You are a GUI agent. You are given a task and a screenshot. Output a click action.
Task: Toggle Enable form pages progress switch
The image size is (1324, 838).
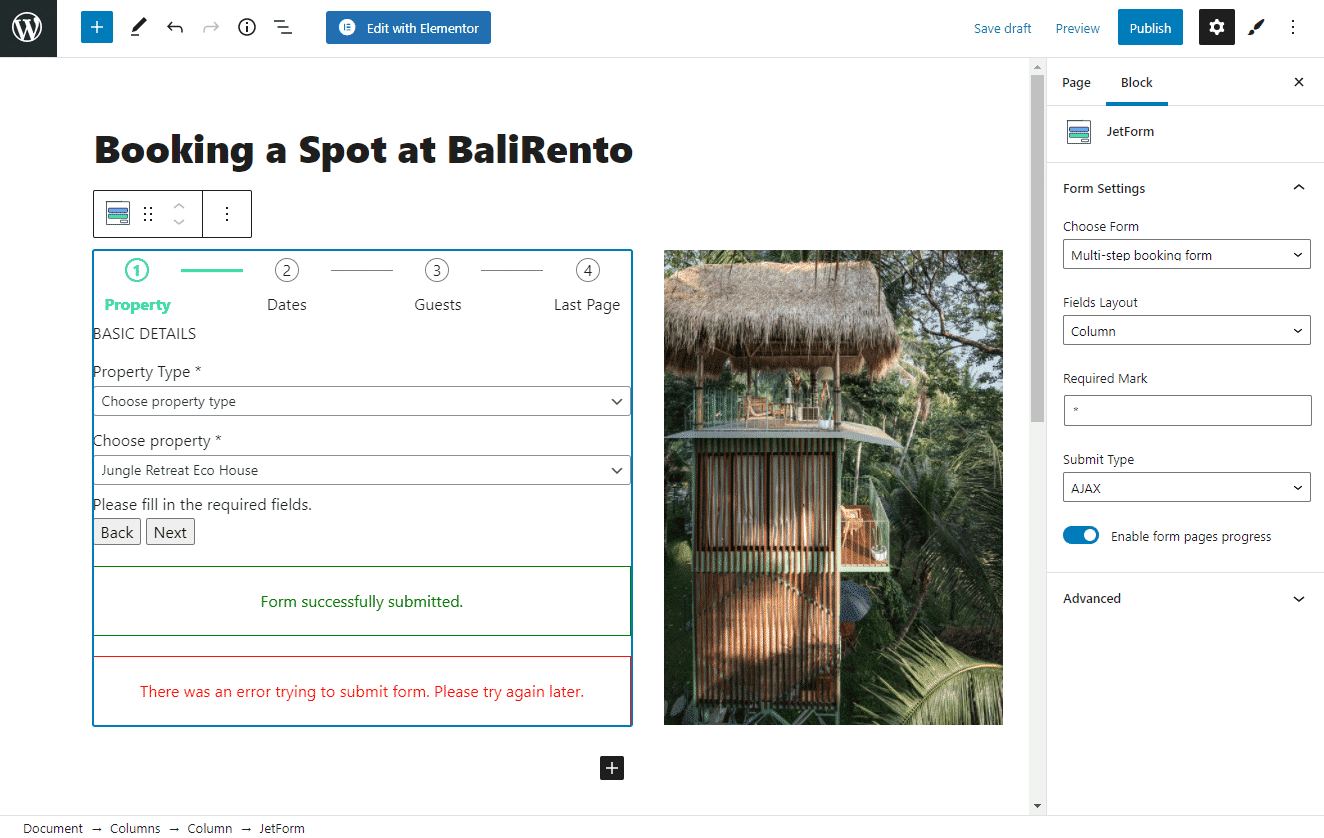[x=1081, y=536]
